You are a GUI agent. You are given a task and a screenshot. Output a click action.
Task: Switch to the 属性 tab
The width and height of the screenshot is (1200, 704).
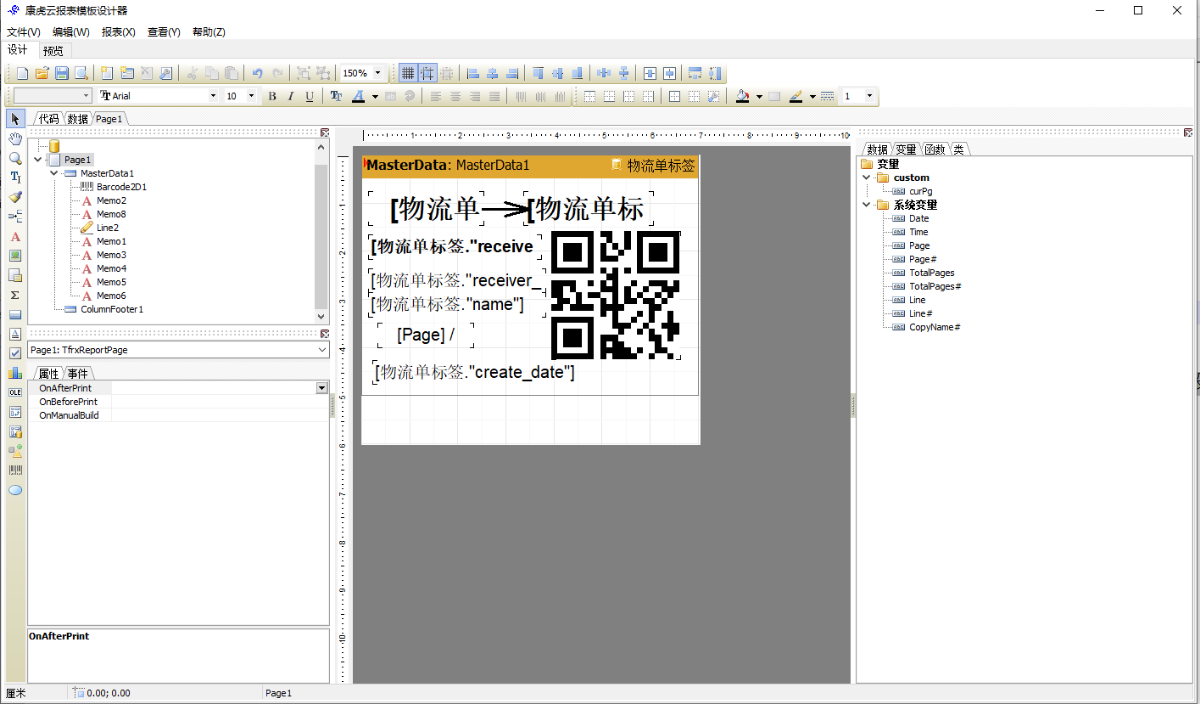click(49, 373)
